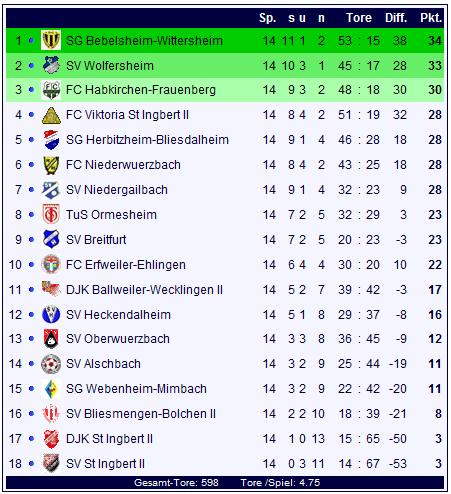This screenshot has height=494, width=451.
Task: Open the SV Niedergailbach team entry
Action: click(x=117, y=190)
